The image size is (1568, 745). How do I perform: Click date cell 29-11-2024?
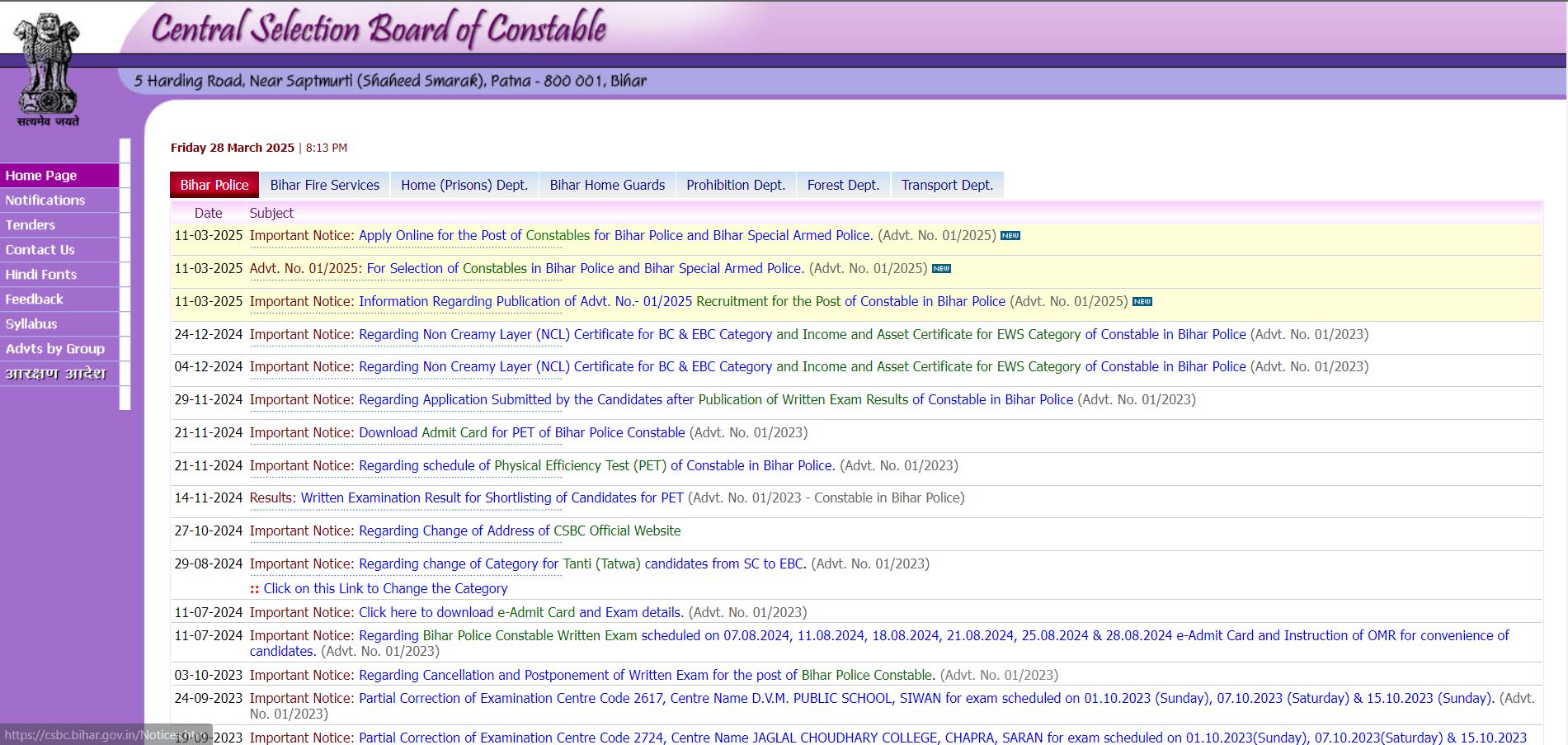coord(209,399)
